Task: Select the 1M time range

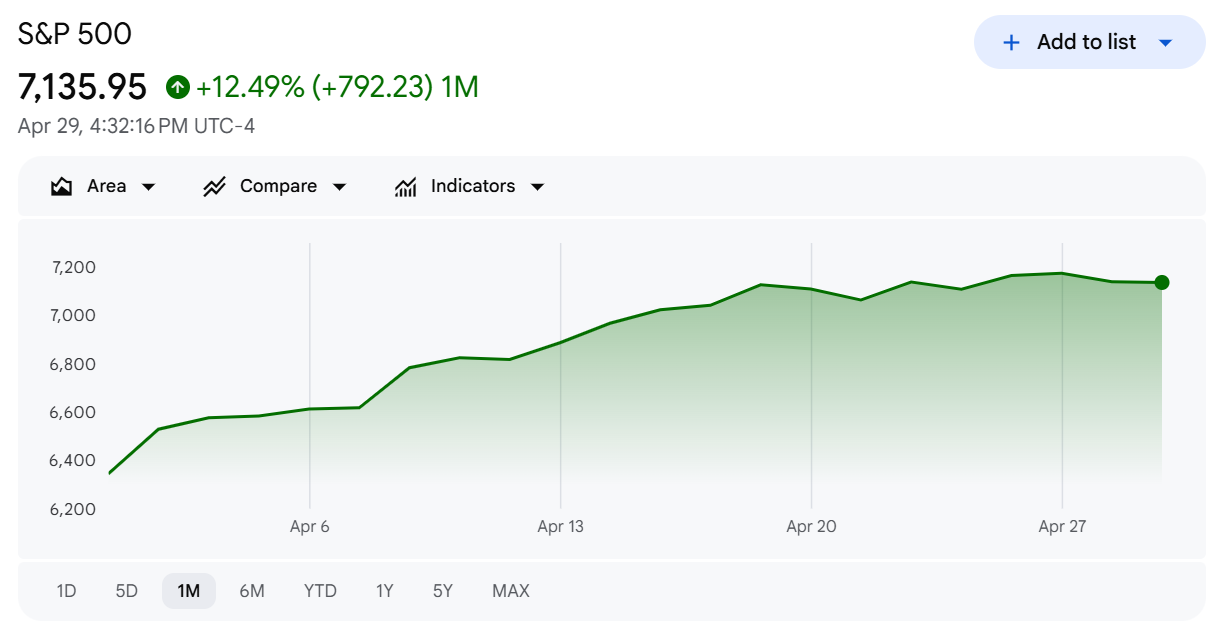Action: (x=188, y=591)
